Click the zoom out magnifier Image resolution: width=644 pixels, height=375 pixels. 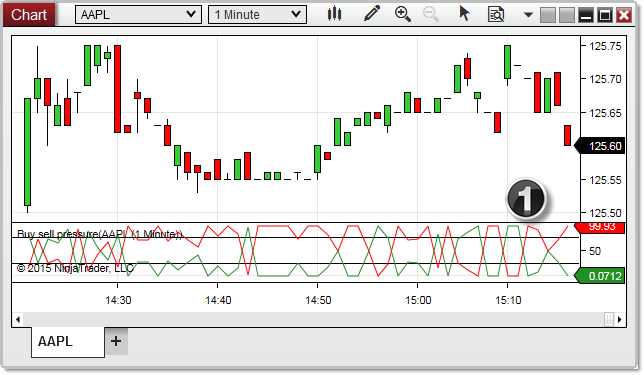click(431, 14)
